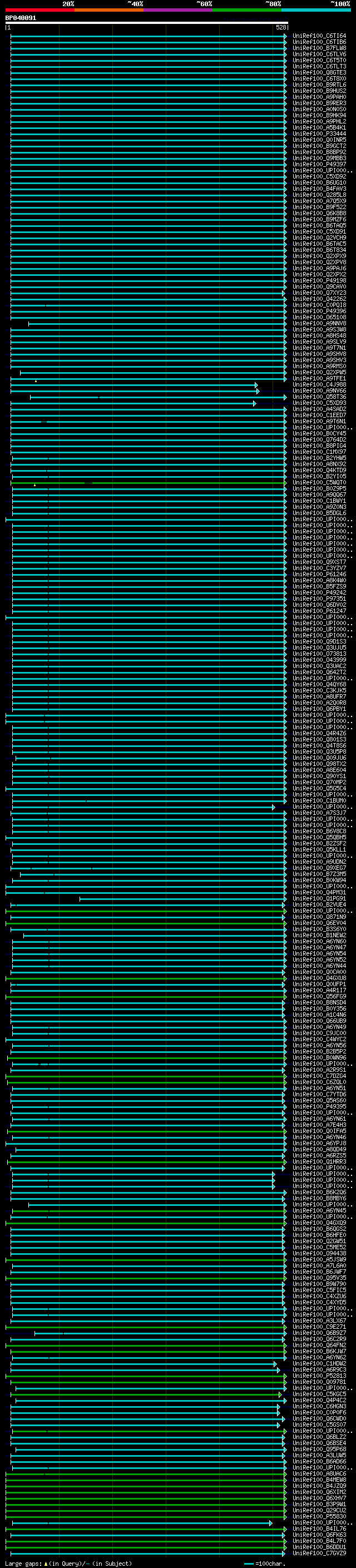Click hit label UniRef100_B3P9W1
This screenshot has height=1568, width=356.
point(319,1504)
